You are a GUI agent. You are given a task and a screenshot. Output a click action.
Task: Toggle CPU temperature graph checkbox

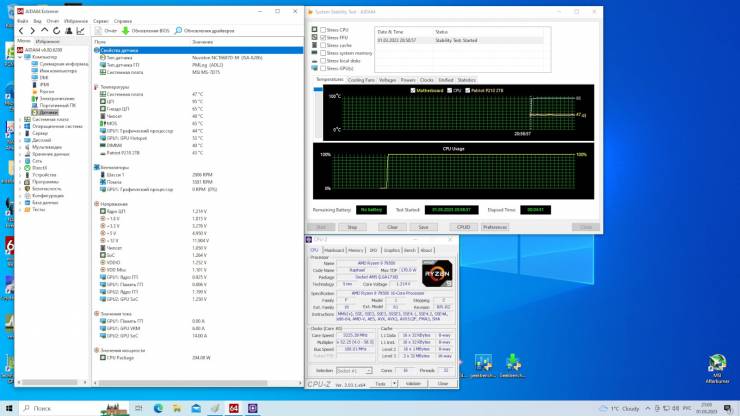450,90
